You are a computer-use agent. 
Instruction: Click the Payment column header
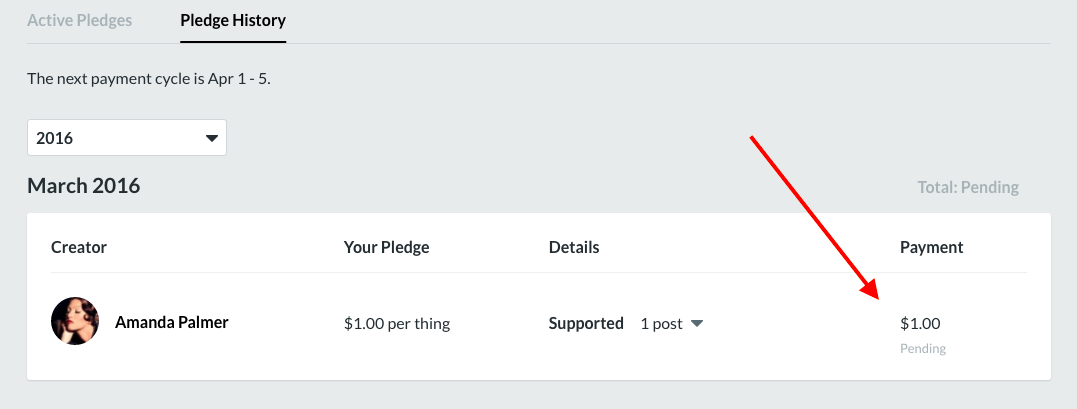click(931, 247)
